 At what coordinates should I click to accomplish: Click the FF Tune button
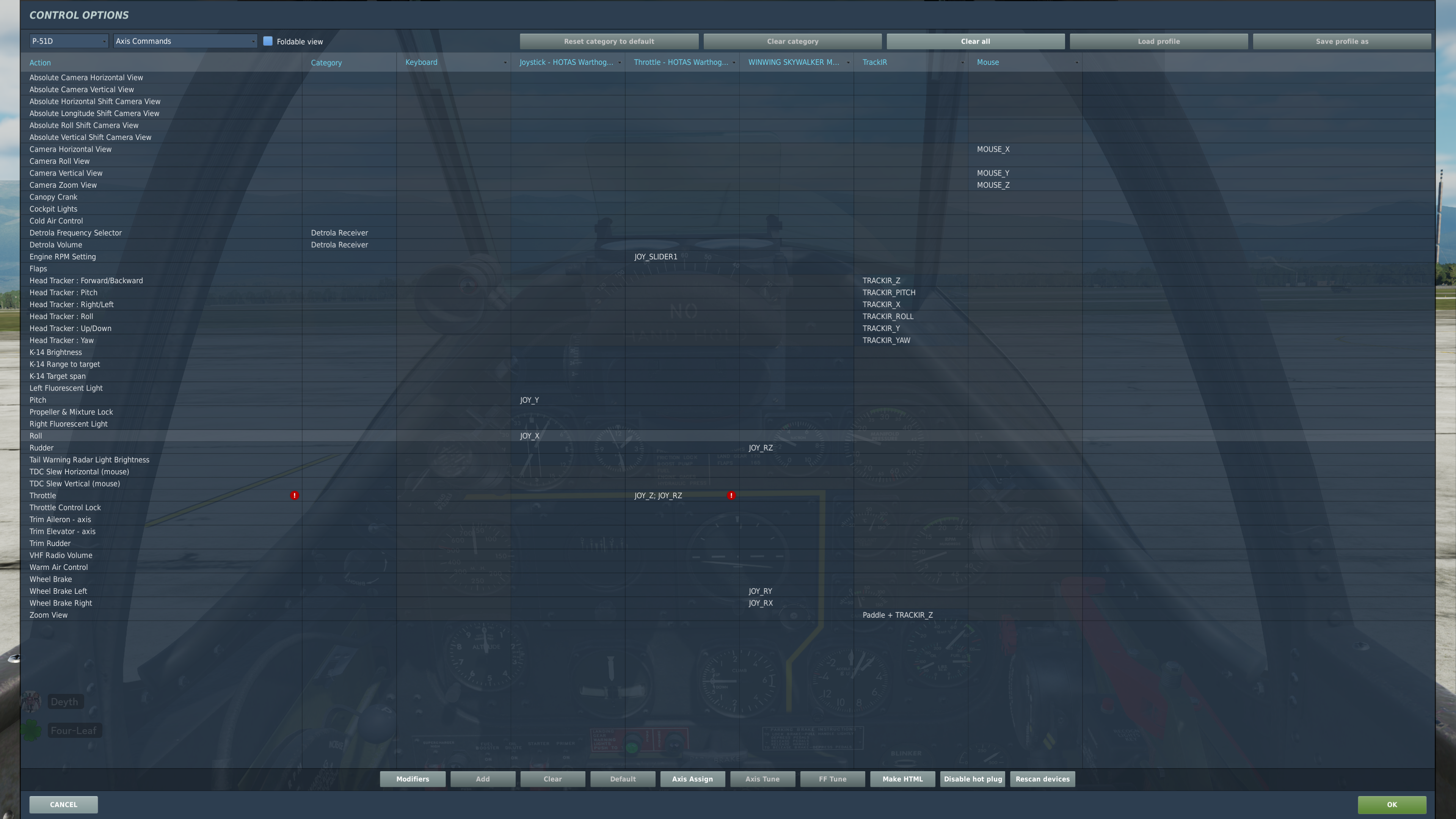click(833, 779)
